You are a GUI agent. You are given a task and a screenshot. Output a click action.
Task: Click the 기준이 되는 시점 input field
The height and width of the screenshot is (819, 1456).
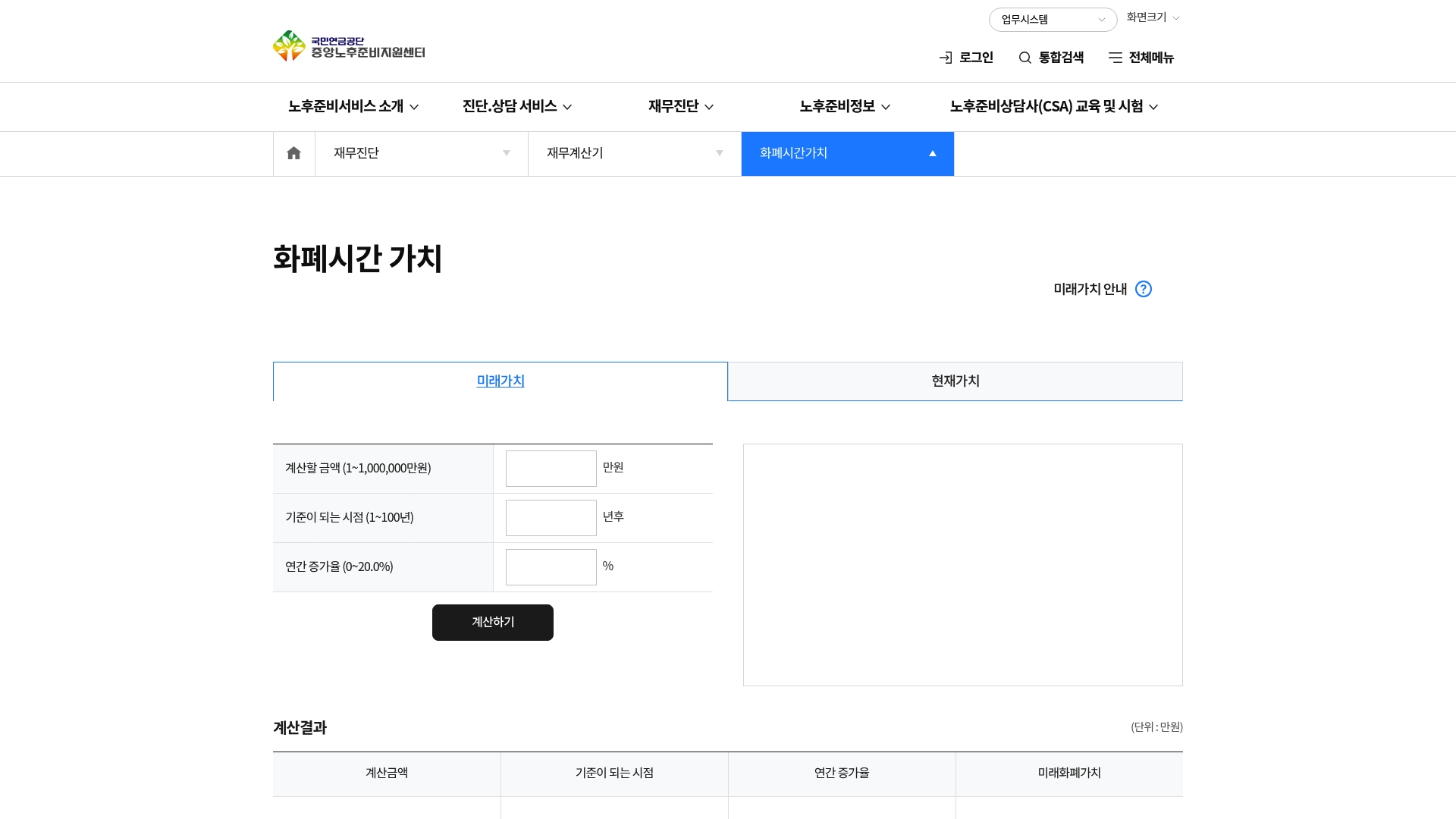(x=551, y=518)
